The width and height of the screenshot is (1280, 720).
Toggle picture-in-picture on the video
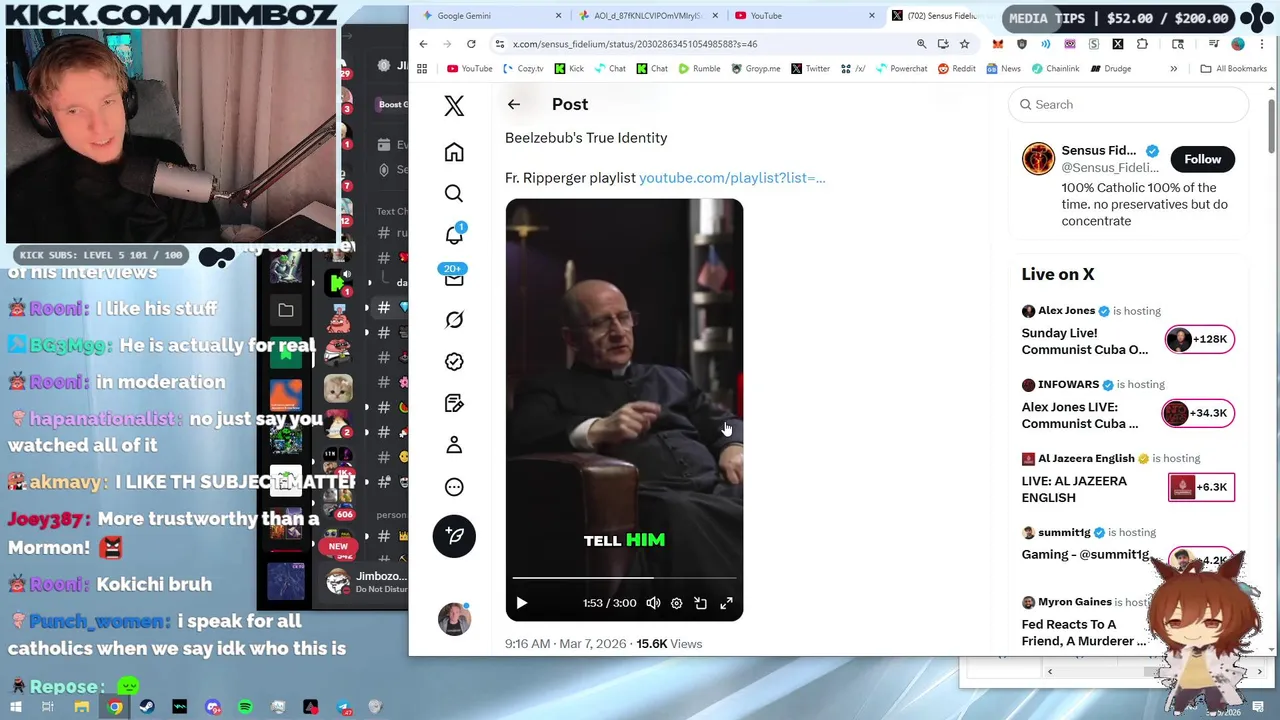point(701,603)
